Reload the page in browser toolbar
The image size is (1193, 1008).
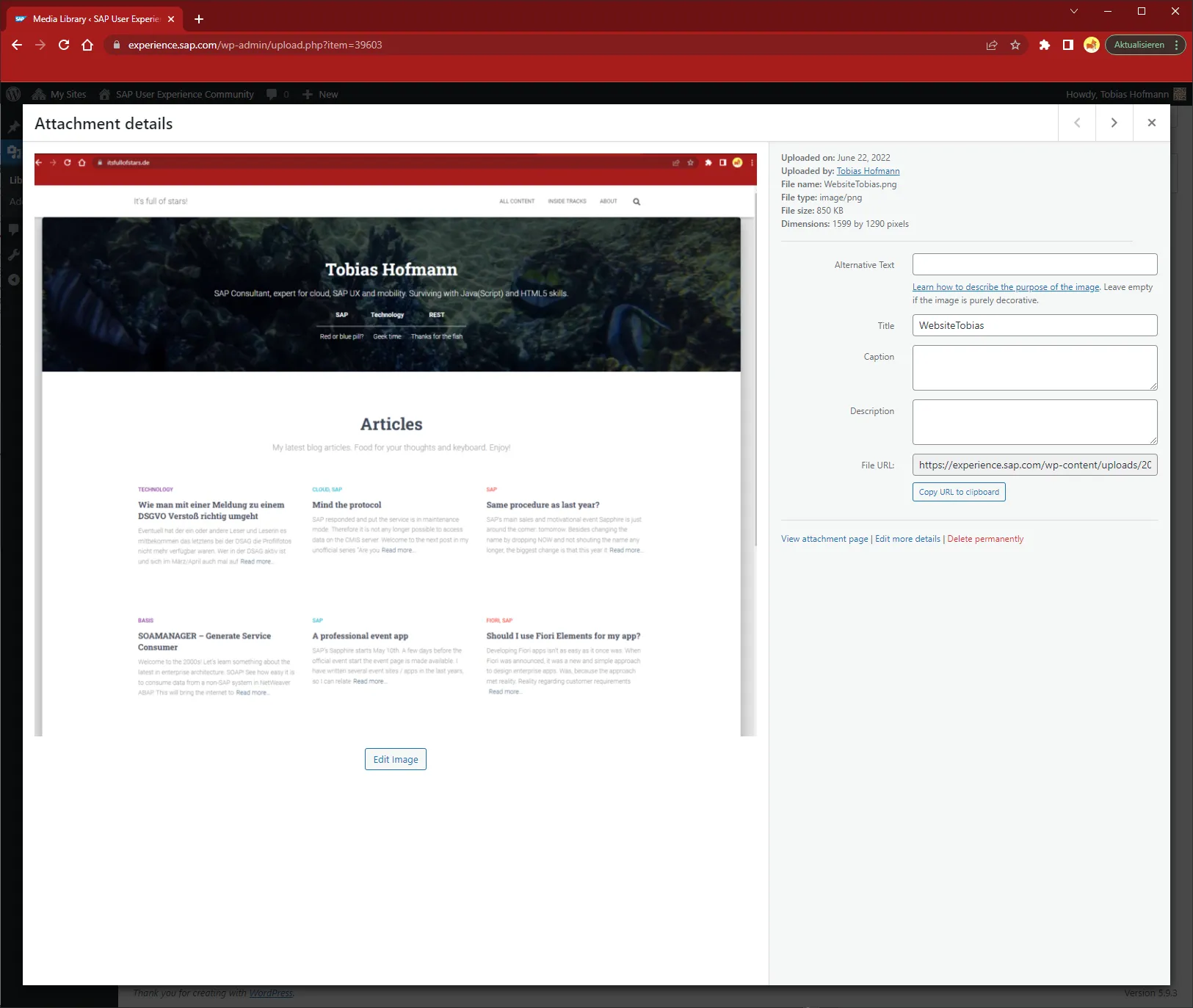(64, 45)
